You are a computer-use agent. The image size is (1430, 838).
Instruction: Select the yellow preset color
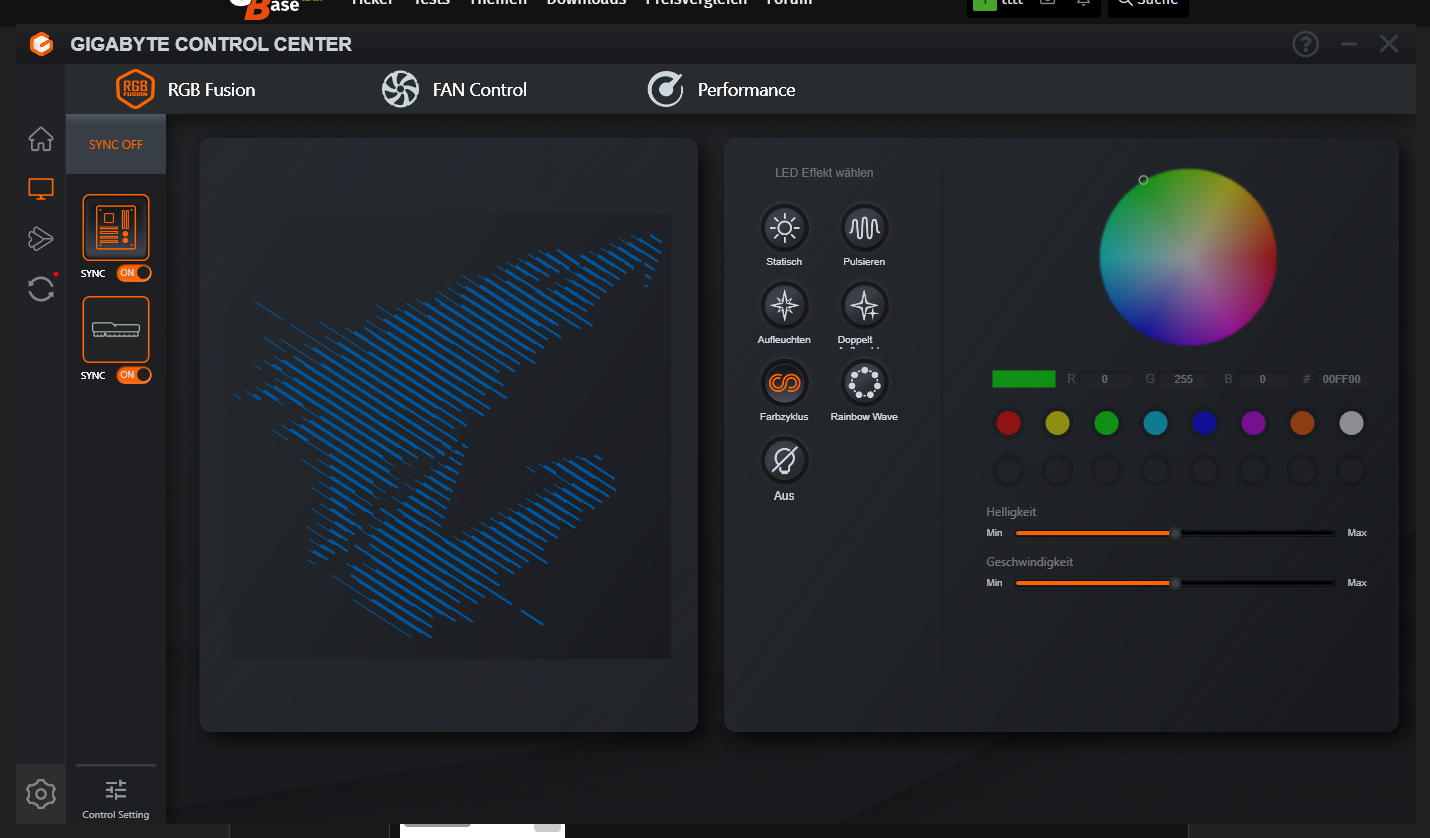[x=1058, y=423]
